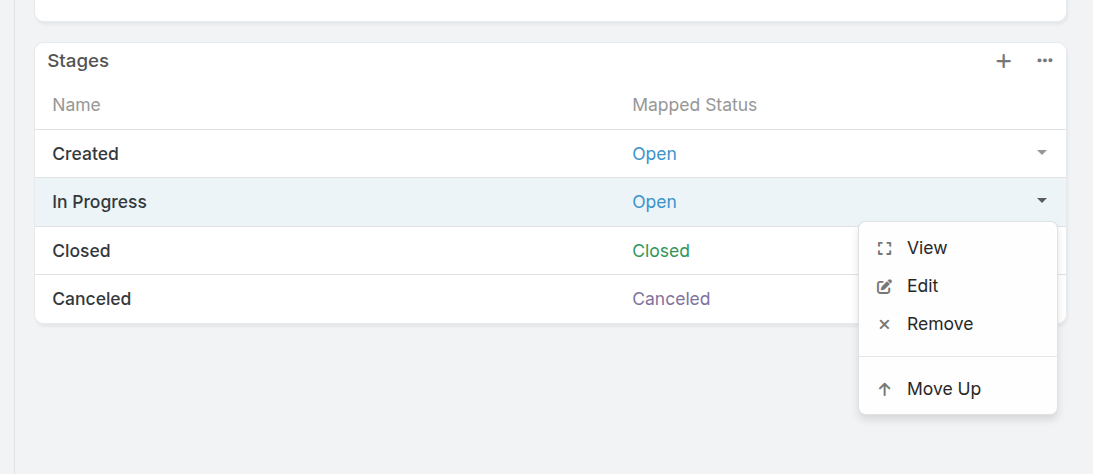
Task: Click the View expand icon in menu
Action: [885, 248]
